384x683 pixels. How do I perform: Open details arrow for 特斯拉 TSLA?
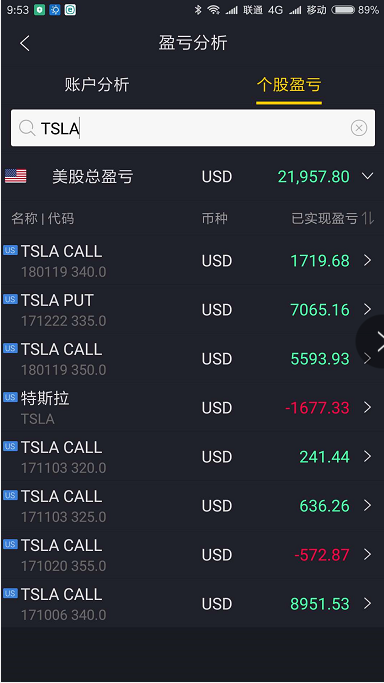click(368, 408)
